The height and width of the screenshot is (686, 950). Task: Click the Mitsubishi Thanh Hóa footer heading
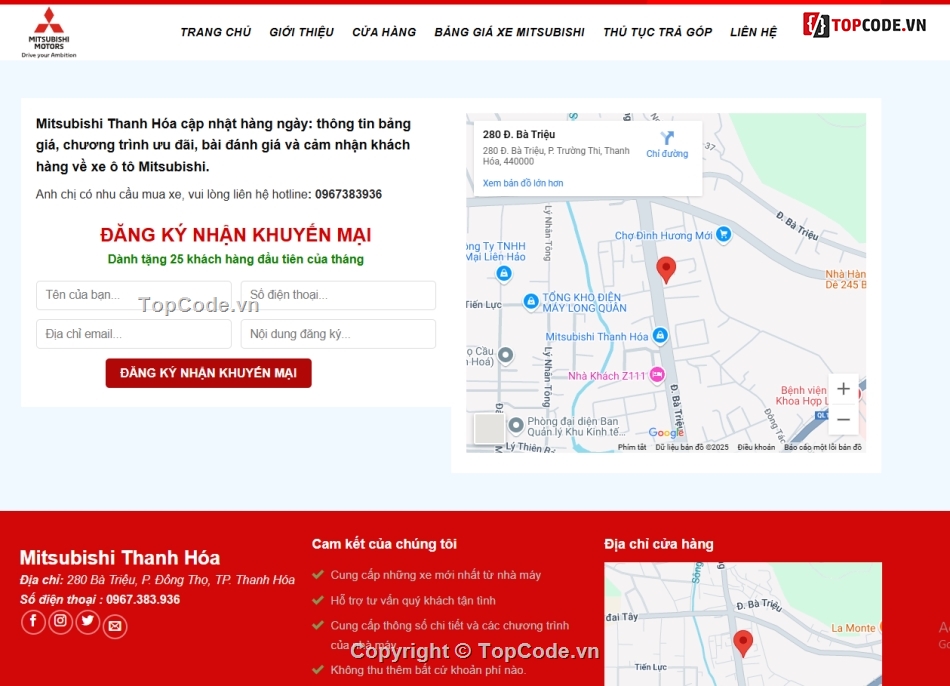coord(120,558)
